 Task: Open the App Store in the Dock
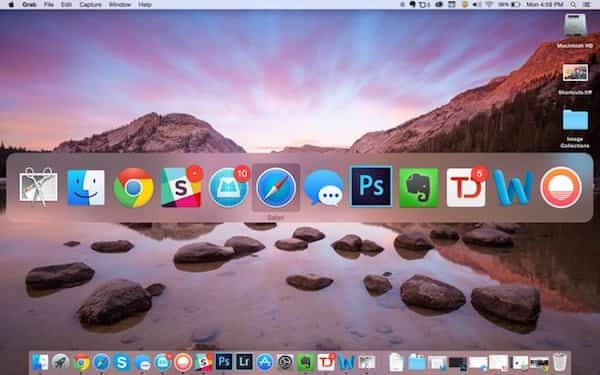tap(264, 362)
